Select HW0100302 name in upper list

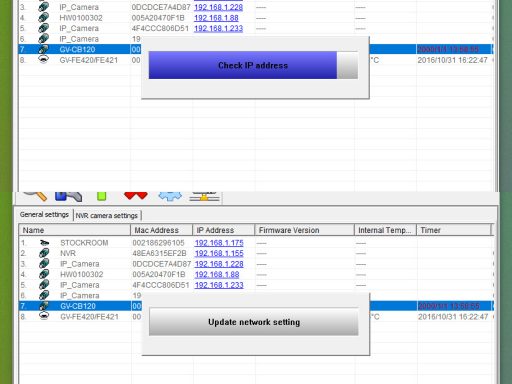[x=81, y=18]
